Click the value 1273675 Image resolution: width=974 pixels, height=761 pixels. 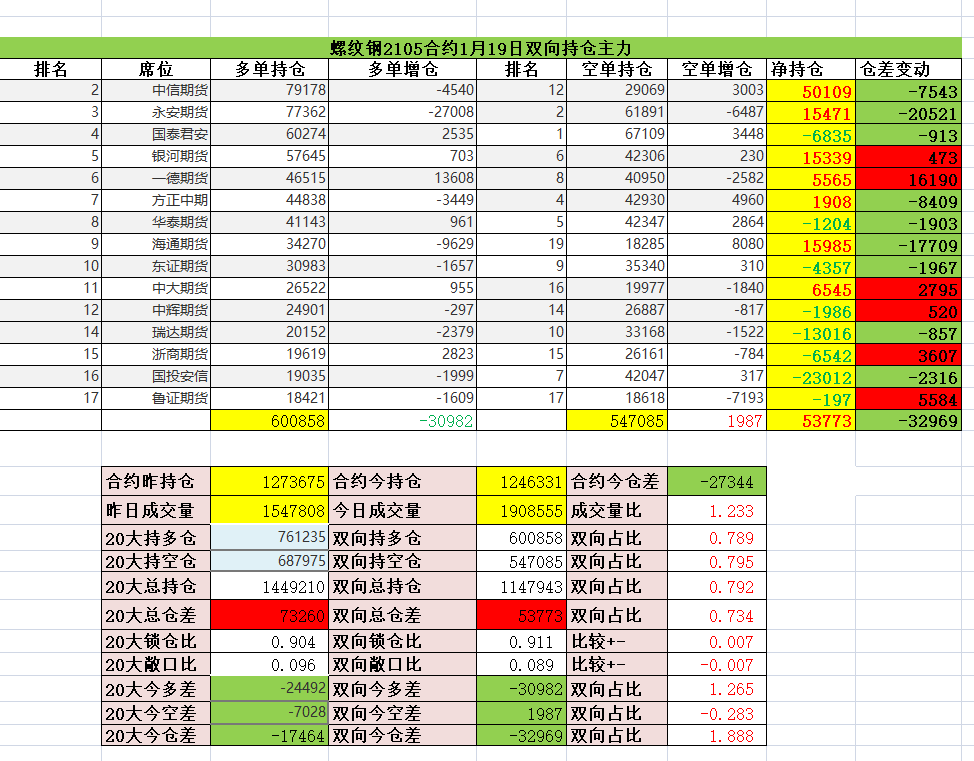pyautogui.click(x=270, y=481)
